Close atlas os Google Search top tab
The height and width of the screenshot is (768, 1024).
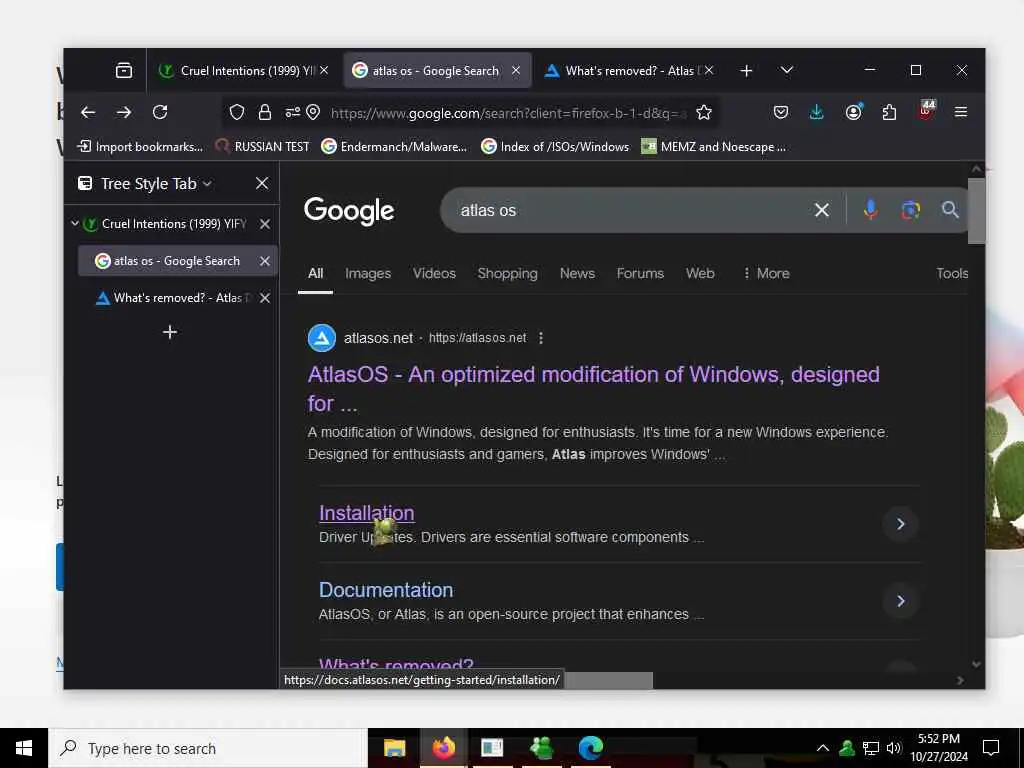click(x=516, y=70)
